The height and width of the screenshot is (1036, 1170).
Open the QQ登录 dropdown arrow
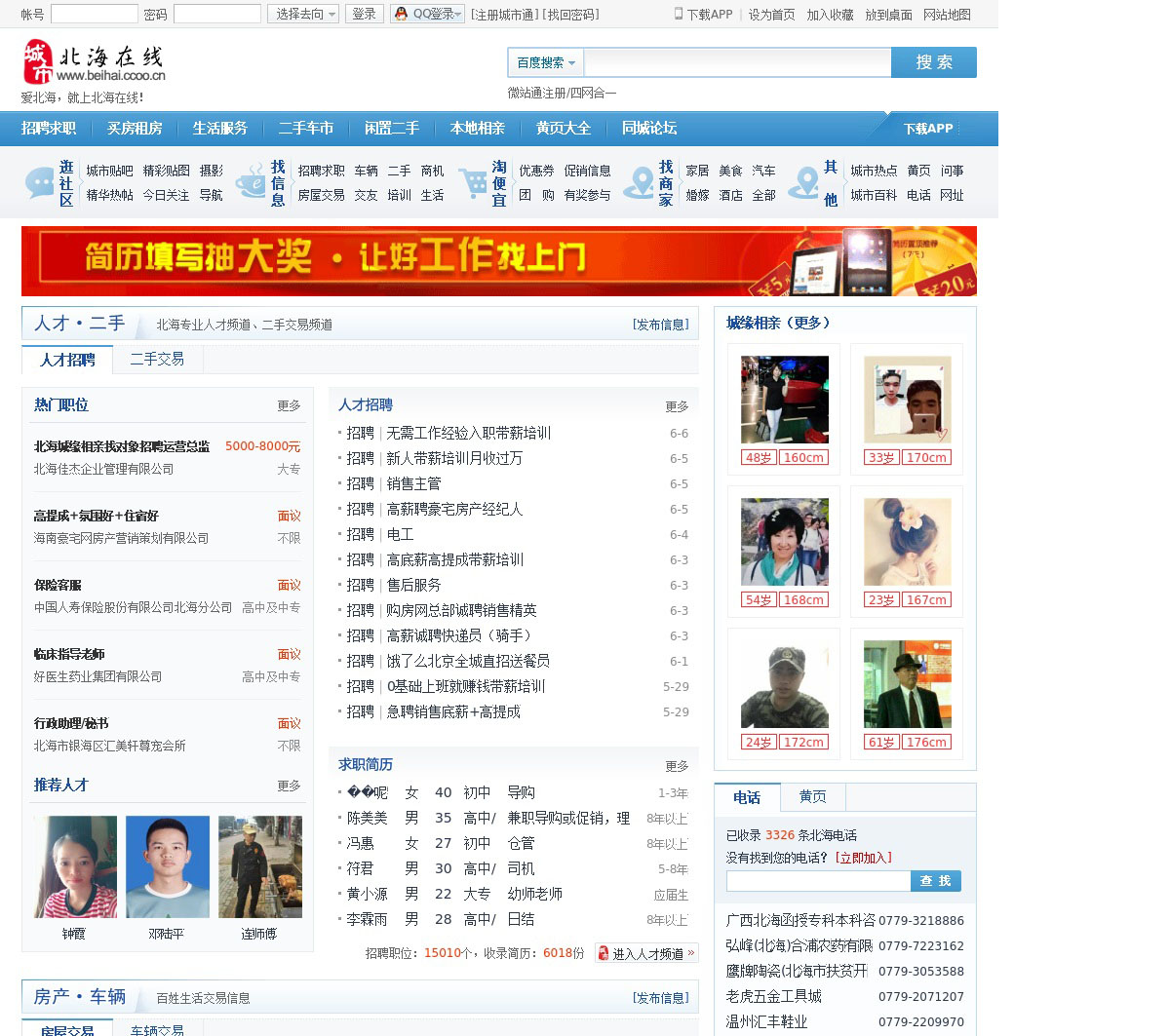click(x=458, y=14)
